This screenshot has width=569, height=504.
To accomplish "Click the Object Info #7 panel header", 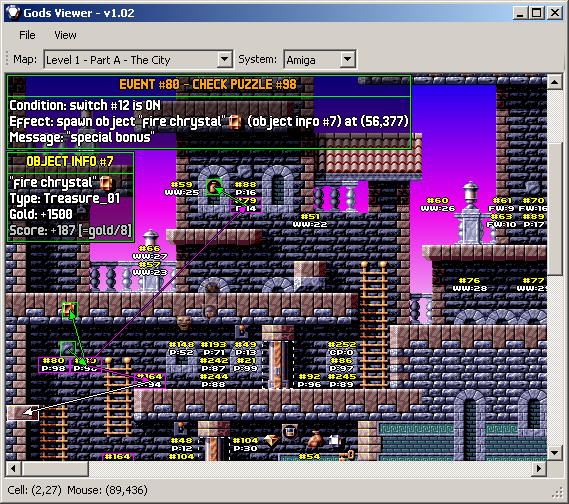I will (x=70, y=161).
